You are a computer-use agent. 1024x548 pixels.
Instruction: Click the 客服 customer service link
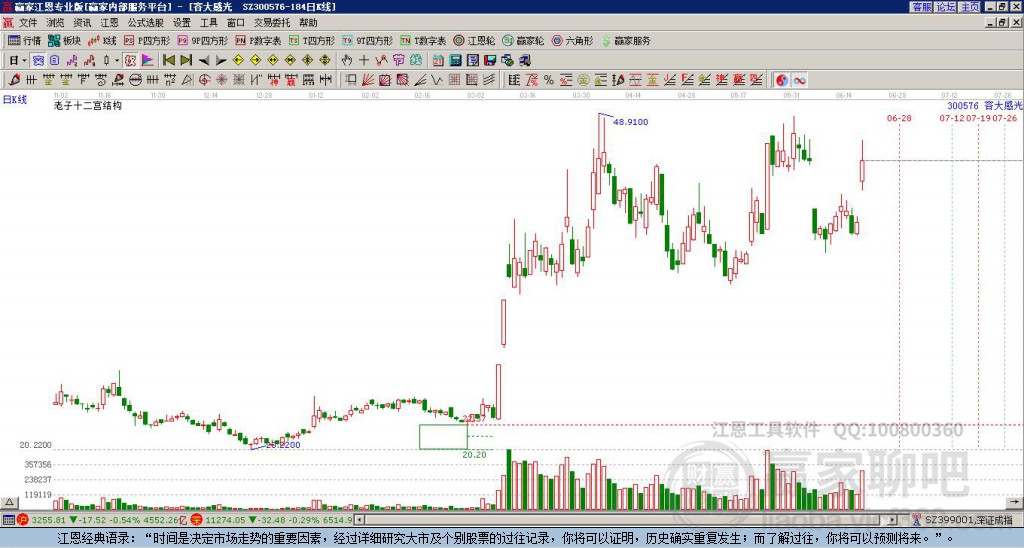coord(921,7)
